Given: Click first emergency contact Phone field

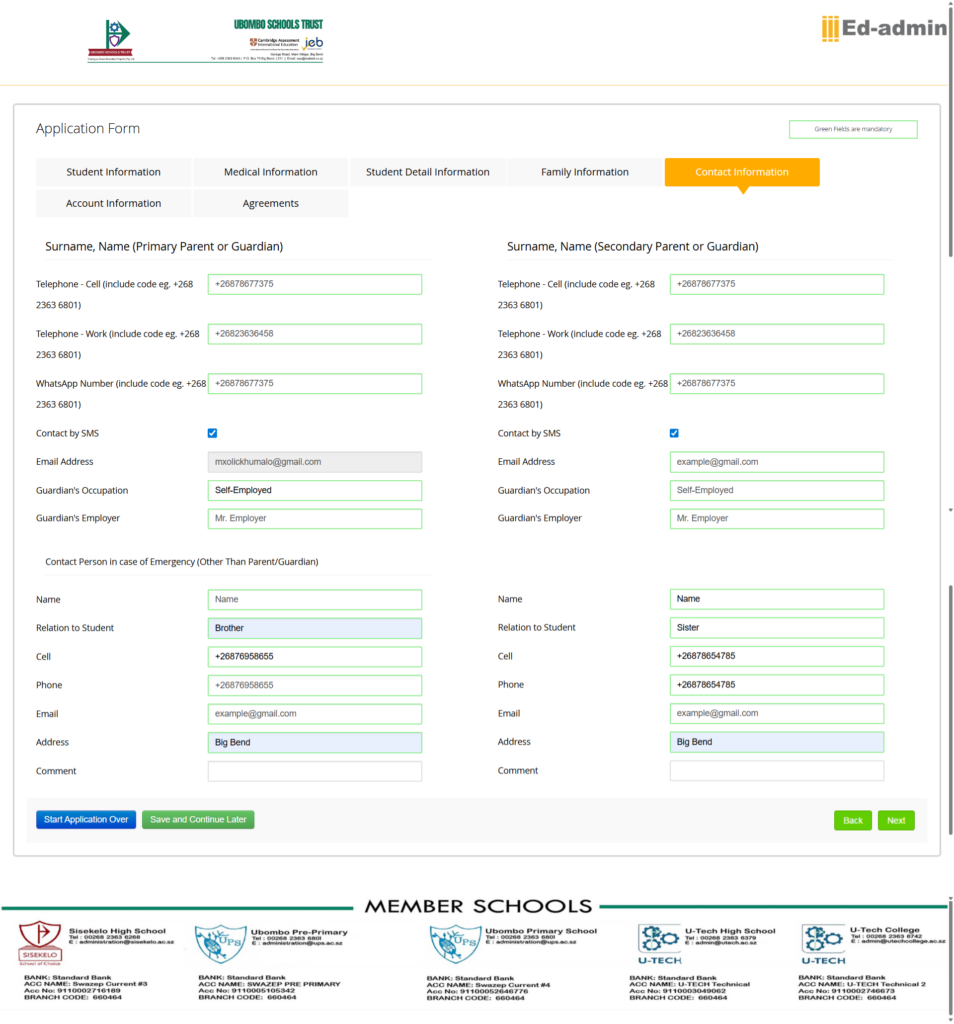Looking at the screenshot, I should (x=315, y=686).
